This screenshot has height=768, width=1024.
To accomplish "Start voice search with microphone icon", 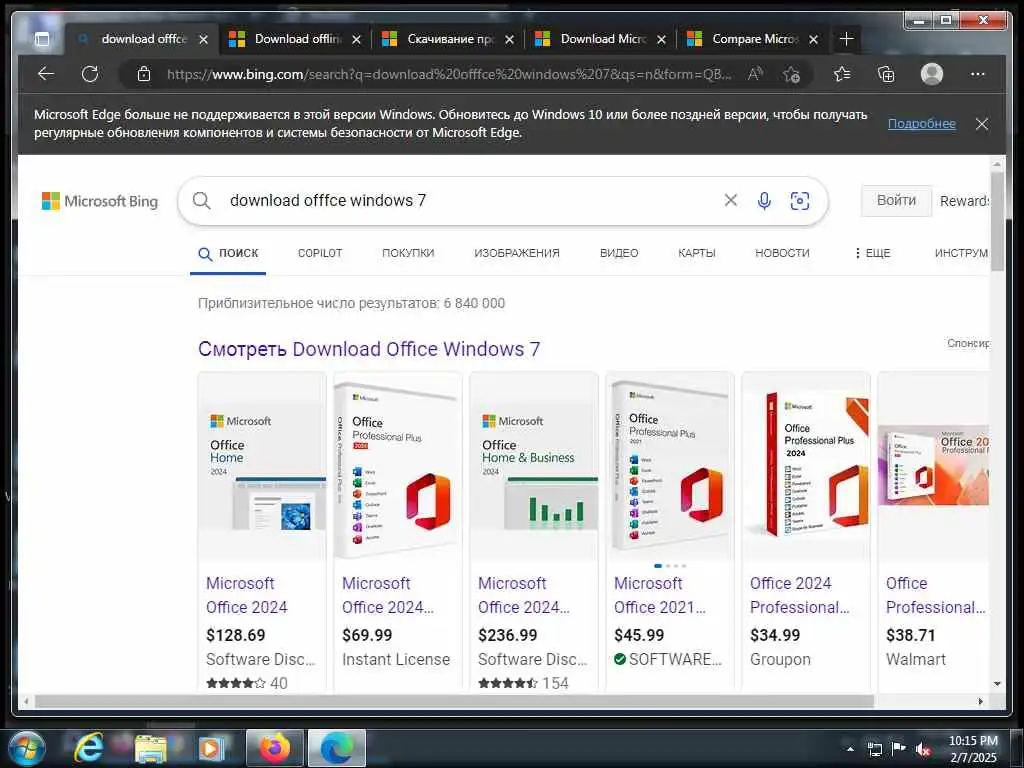I will tap(764, 200).
